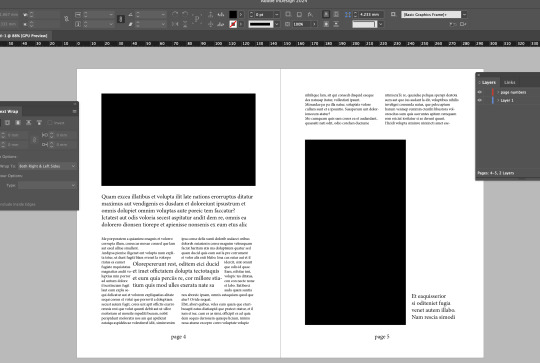The height and width of the screenshot is (363, 540).
Task: Toggle the active constrain scale button
Action: click(121, 19)
